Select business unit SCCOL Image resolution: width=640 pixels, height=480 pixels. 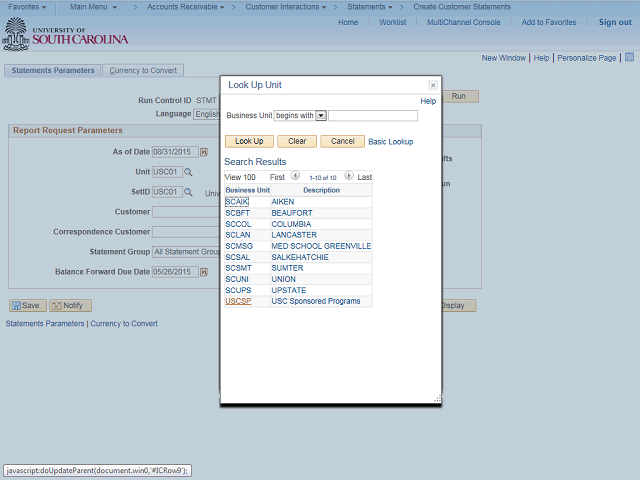[x=238, y=224]
